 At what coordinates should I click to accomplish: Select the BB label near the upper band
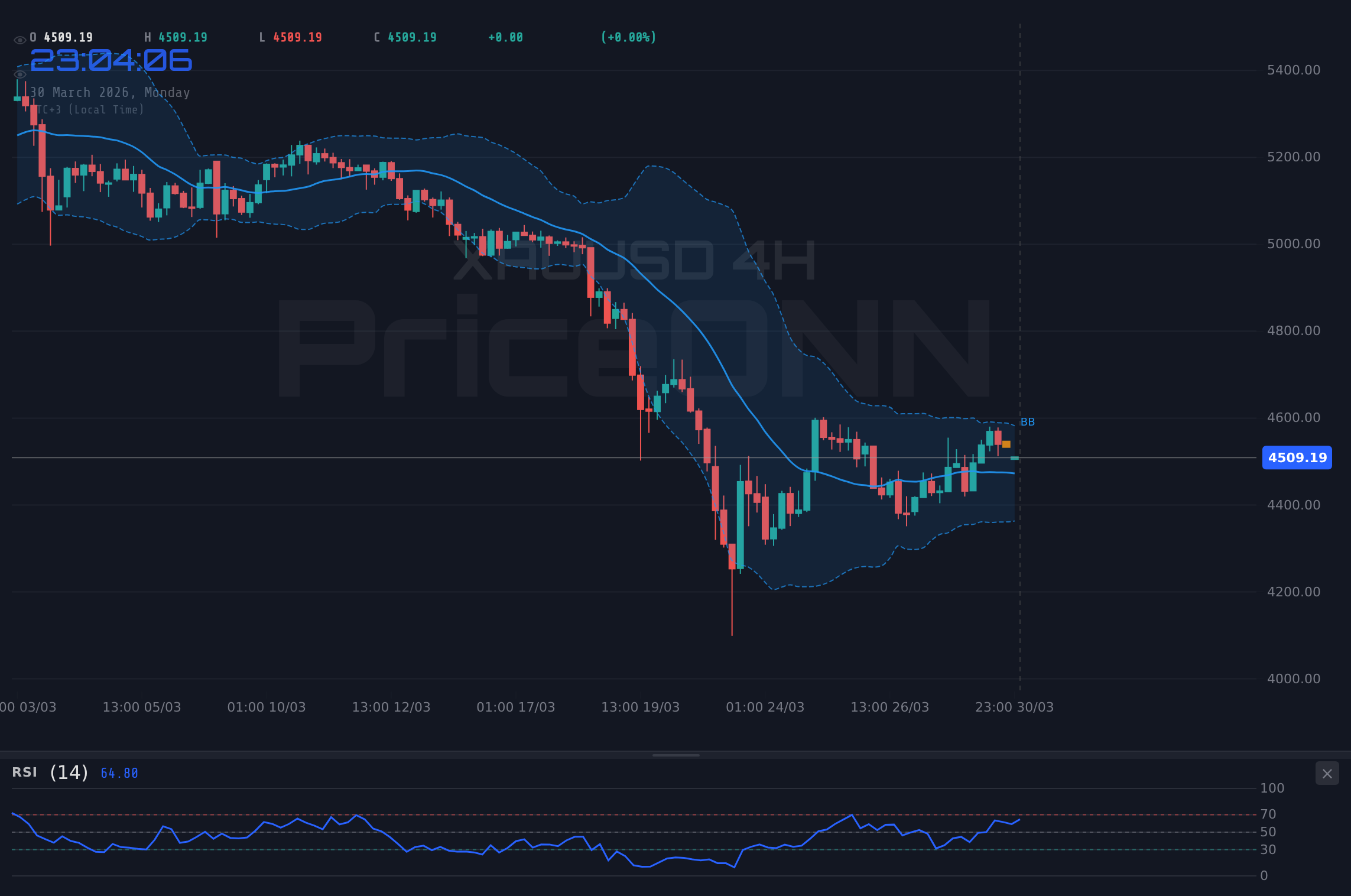[1027, 421]
